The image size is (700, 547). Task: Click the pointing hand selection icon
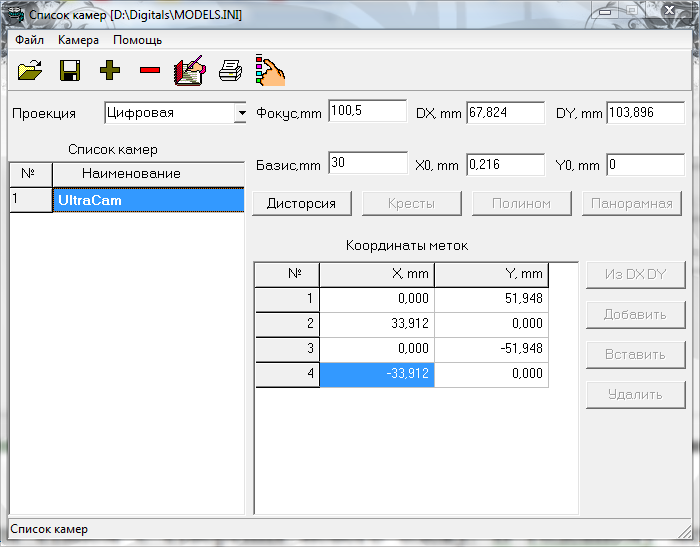tap(270, 70)
